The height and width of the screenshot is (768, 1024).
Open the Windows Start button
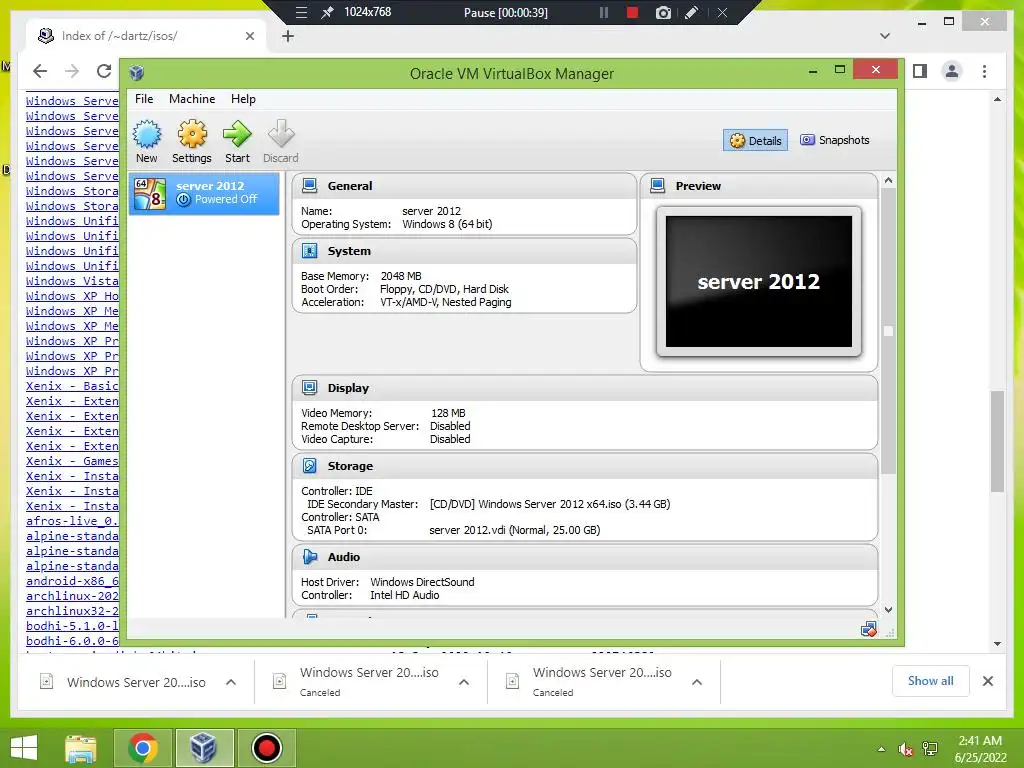coord(24,748)
